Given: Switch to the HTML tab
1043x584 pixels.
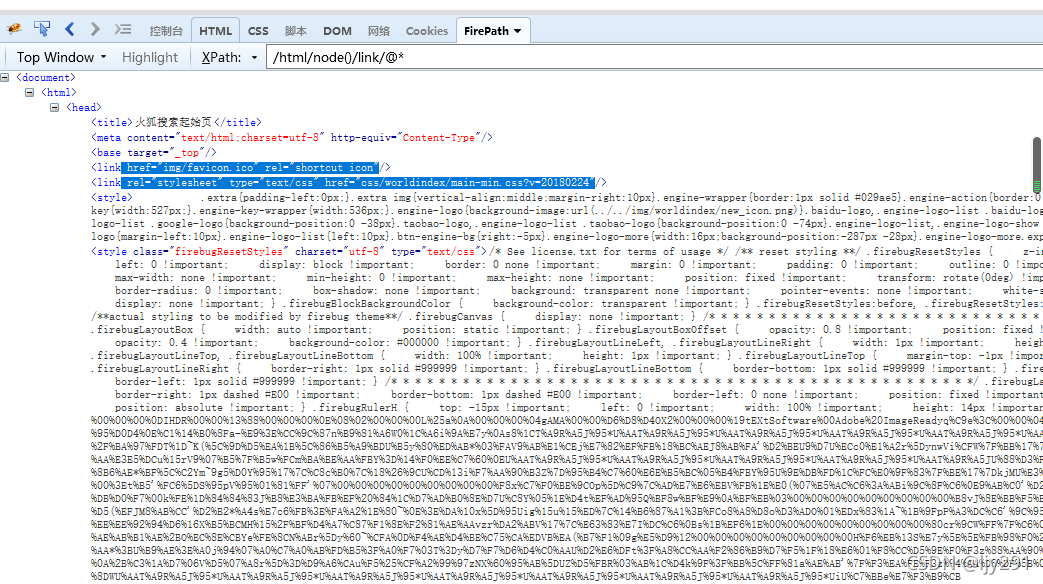Looking at the screenshot, I should point(216,31).
